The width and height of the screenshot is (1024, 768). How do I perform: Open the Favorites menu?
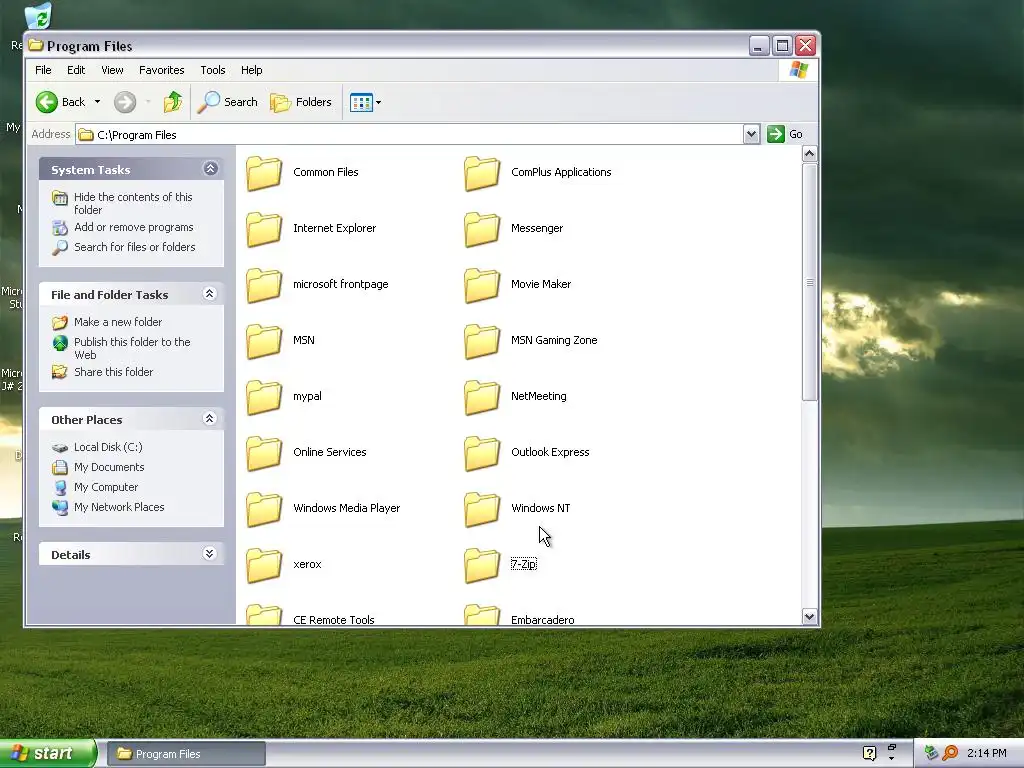(161, 70)
